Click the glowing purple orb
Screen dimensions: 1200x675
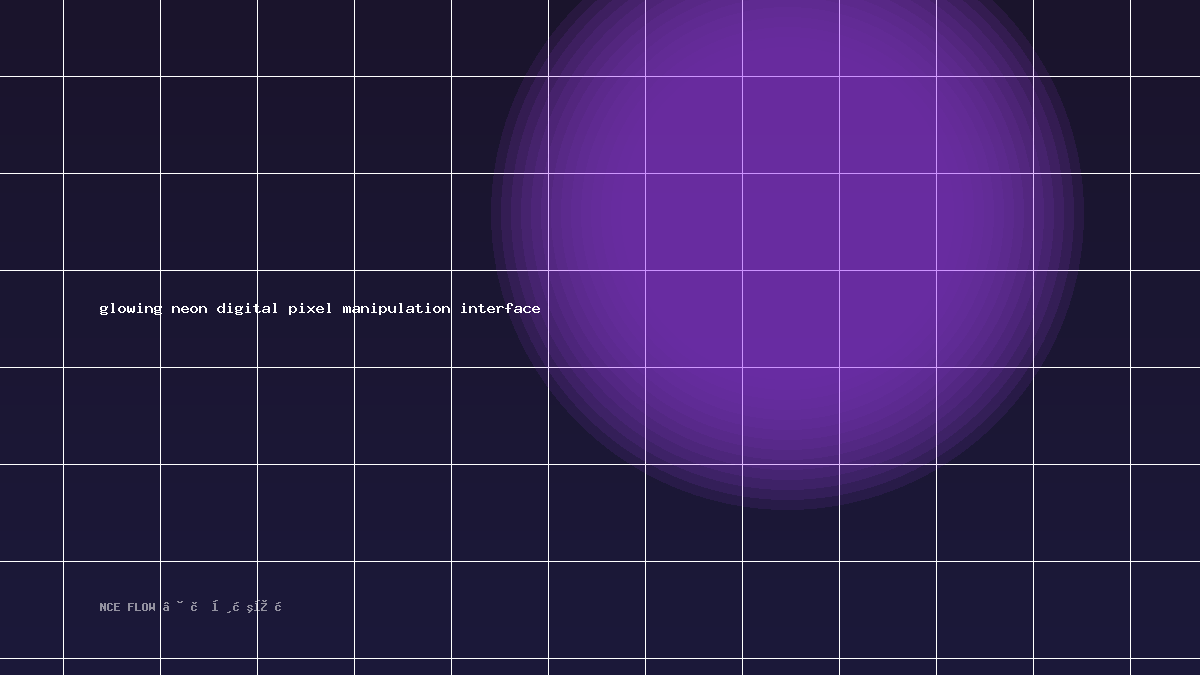pyautogui.click(x=787, y=212)
